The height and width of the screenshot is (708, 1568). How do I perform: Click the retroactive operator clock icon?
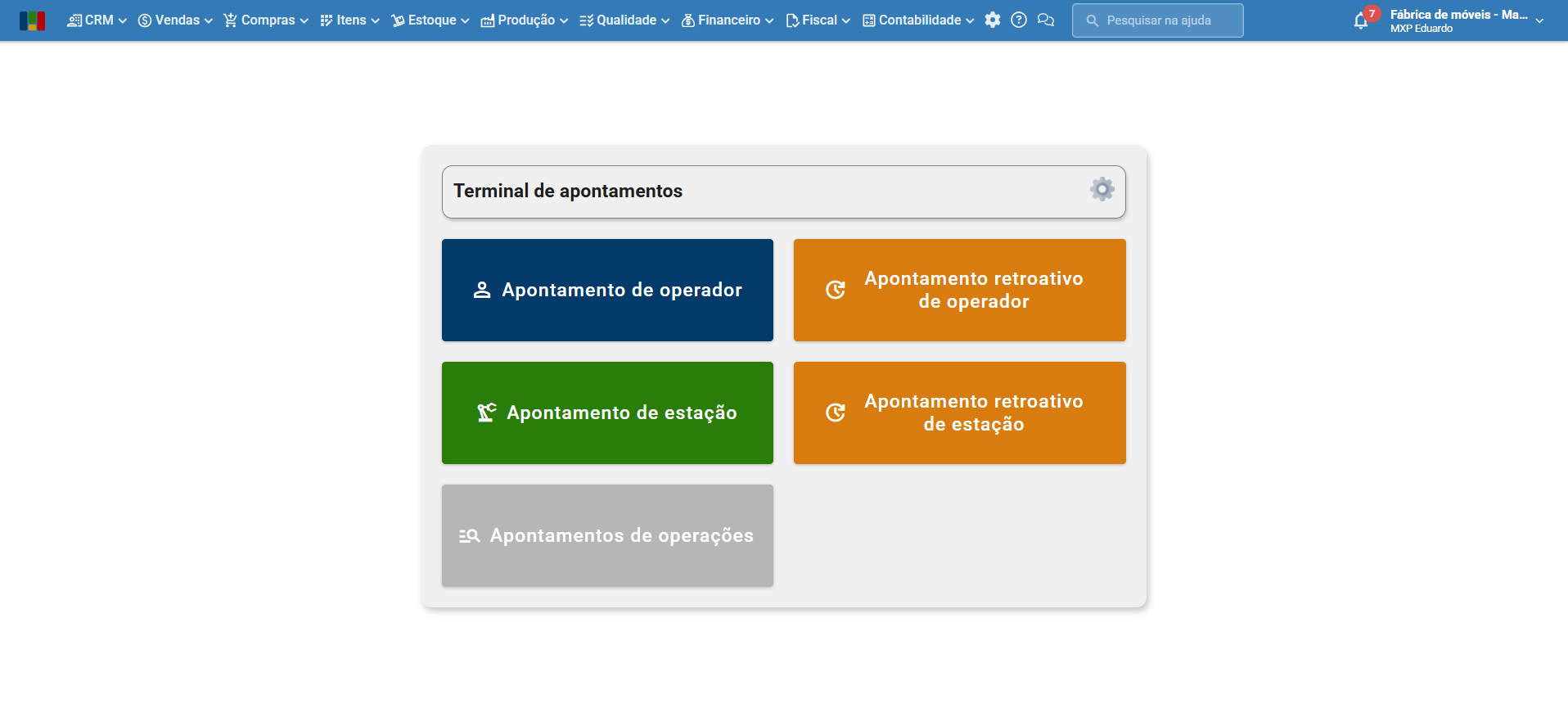pyautogui.click(x=836, y=290)
